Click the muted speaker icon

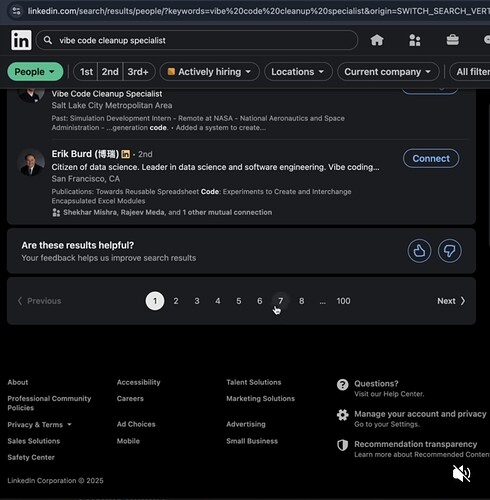461,473
